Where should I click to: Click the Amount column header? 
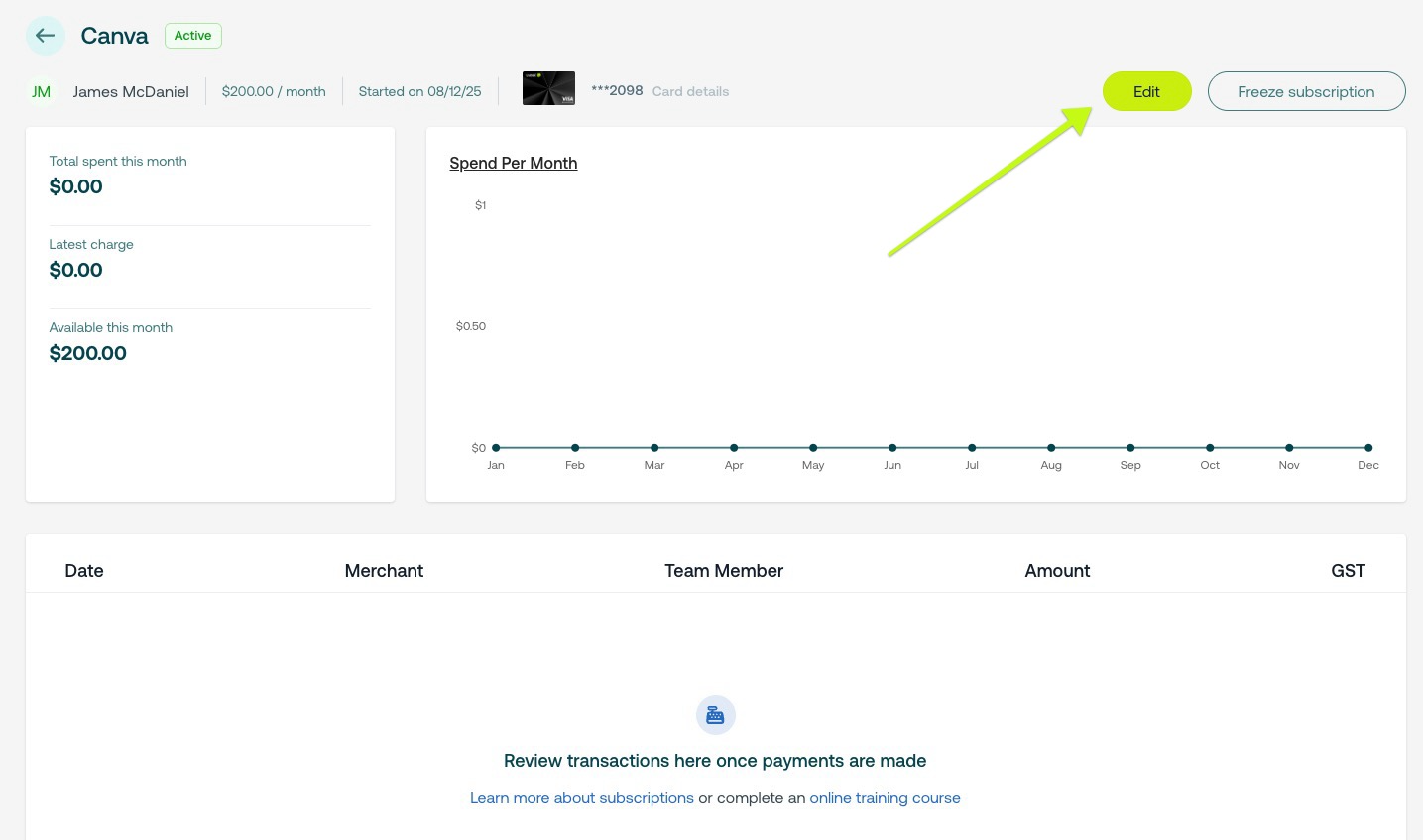1057,571
